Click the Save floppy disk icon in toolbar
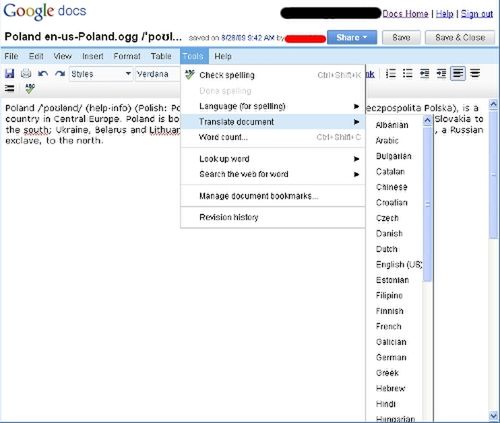The width and height of the screenshot is (500, 423). [9, 74]
